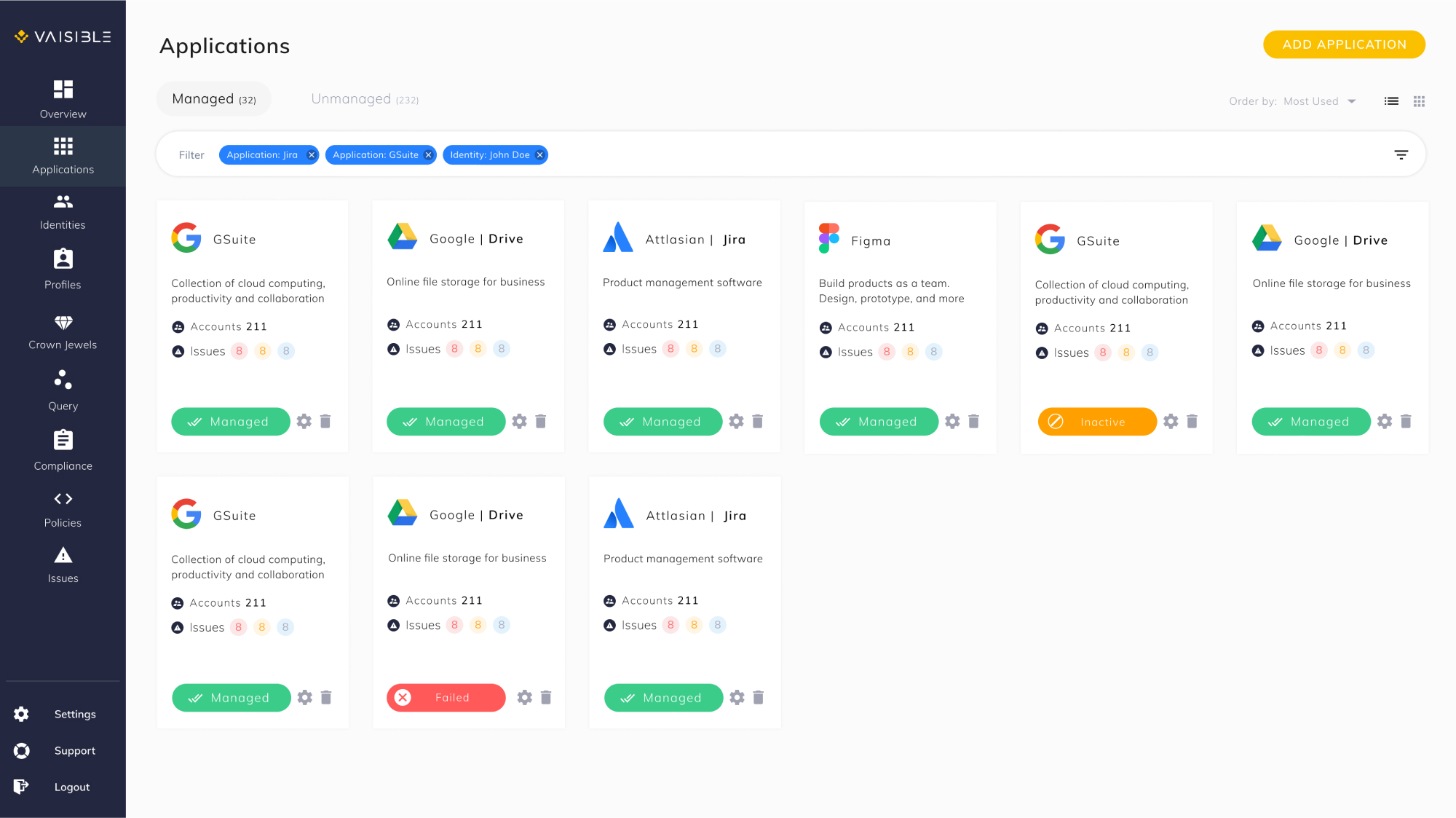Switch to list view
The image size is (1456, 818).
(1391, 101)
